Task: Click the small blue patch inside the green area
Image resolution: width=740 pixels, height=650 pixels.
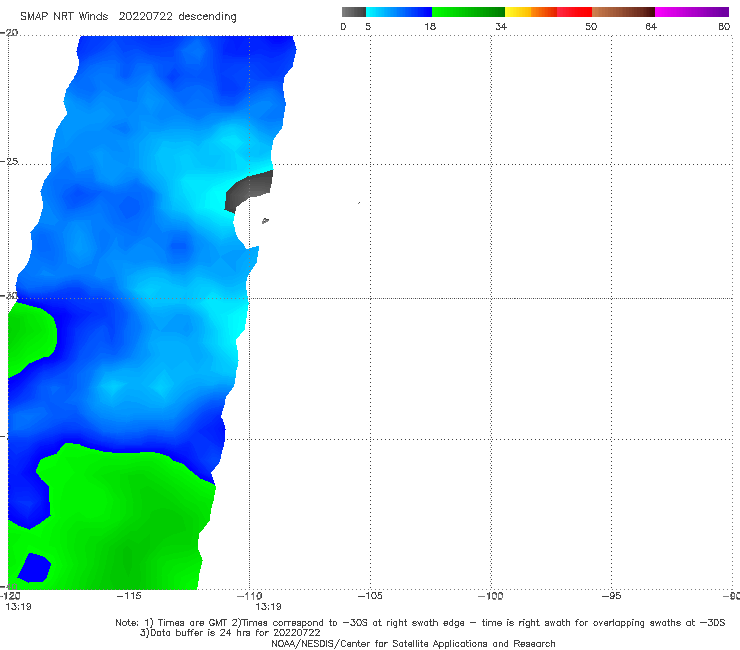Action: tap(34, 568)
